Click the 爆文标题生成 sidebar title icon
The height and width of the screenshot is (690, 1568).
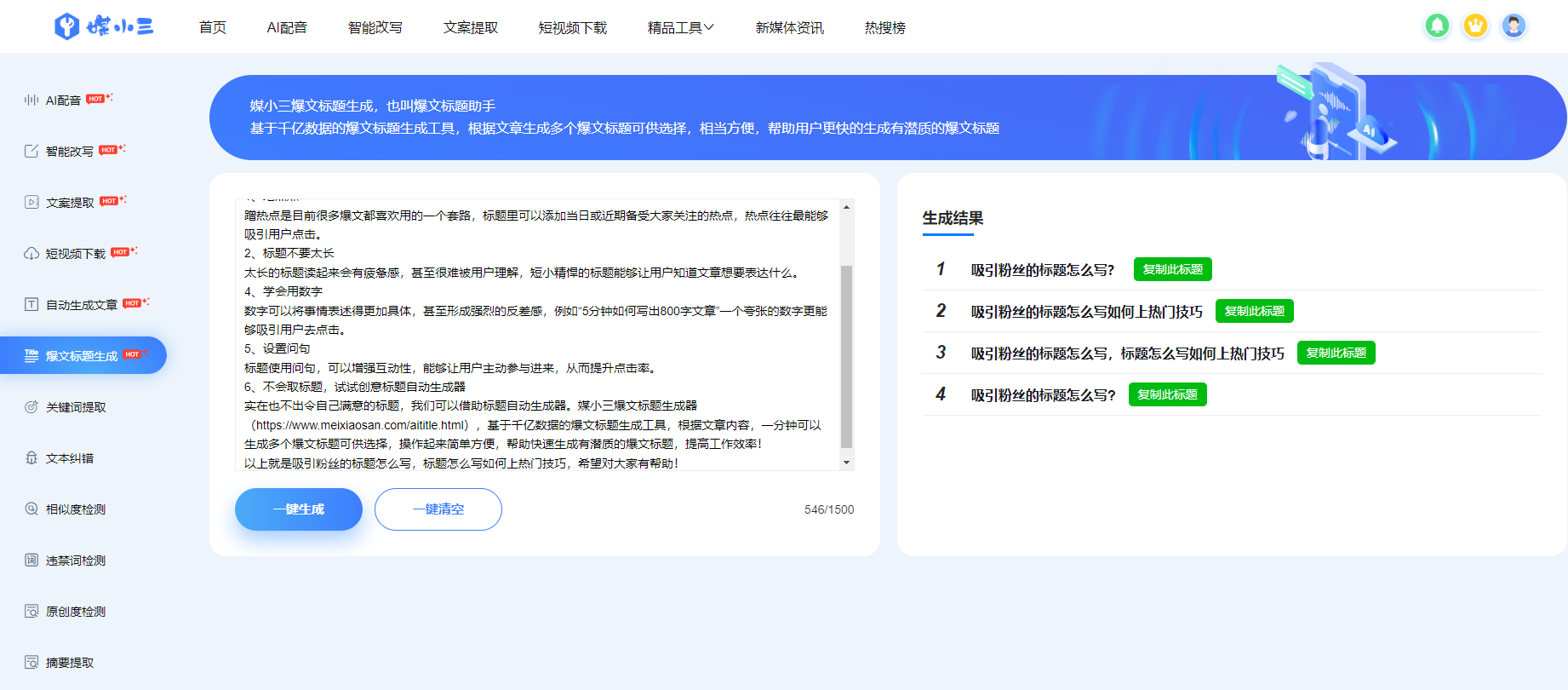pyautogui.click(x=31, y=355)
